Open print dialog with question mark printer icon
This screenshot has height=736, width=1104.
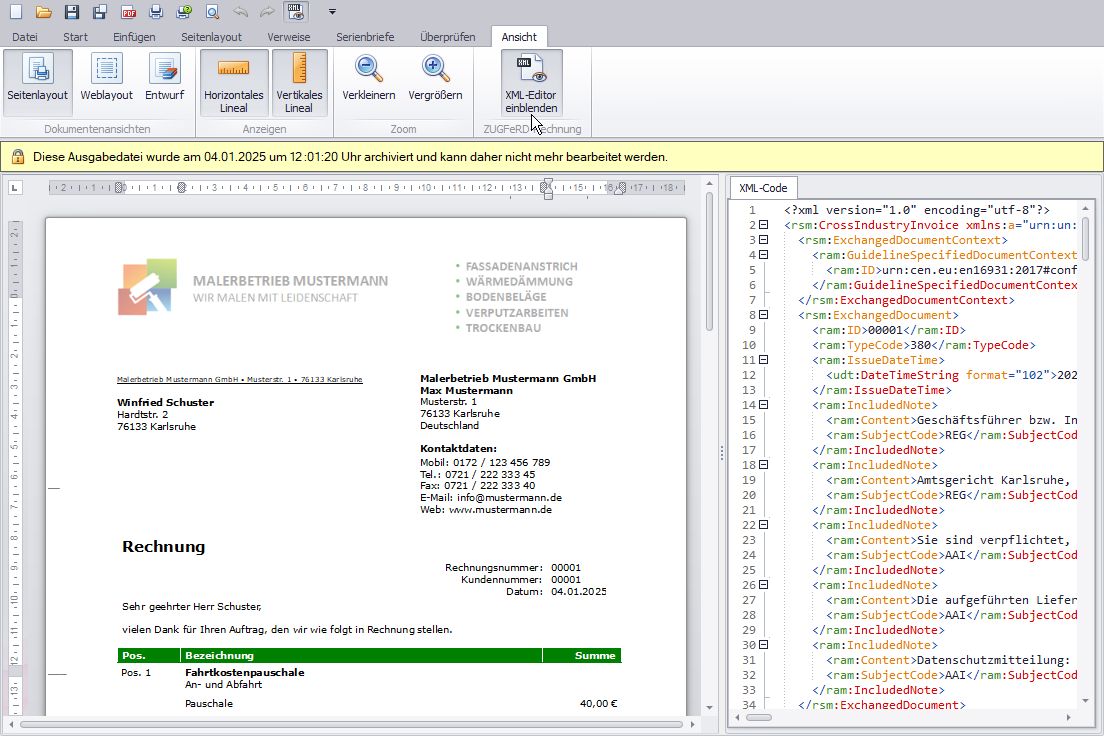(184, 11)
